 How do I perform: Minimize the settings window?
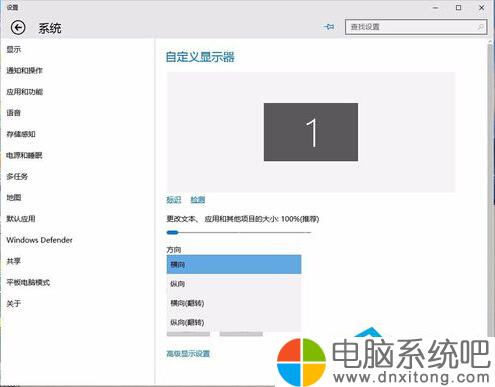(435, 7)
